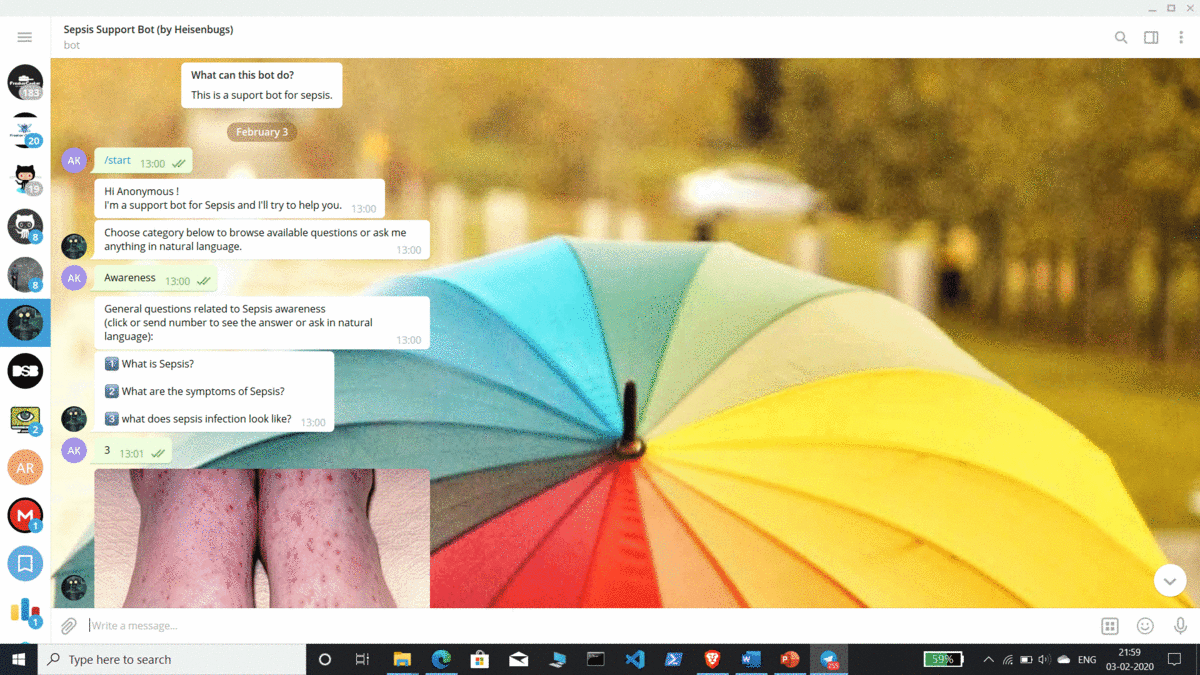1200x675 pixels.
Task: Click the Sepsis Support Bot chat title
Action: point(148,29)
